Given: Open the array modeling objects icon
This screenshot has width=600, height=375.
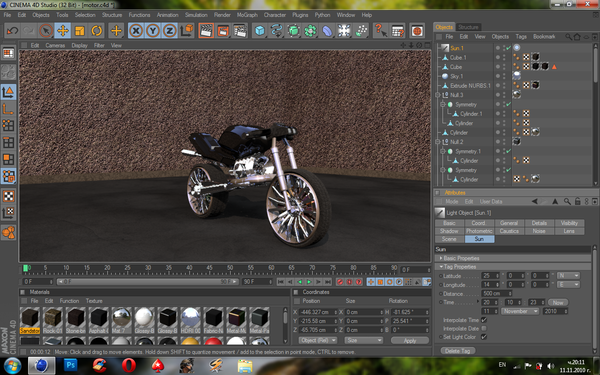Looking at the screenshot, I should tap(310, 31).
